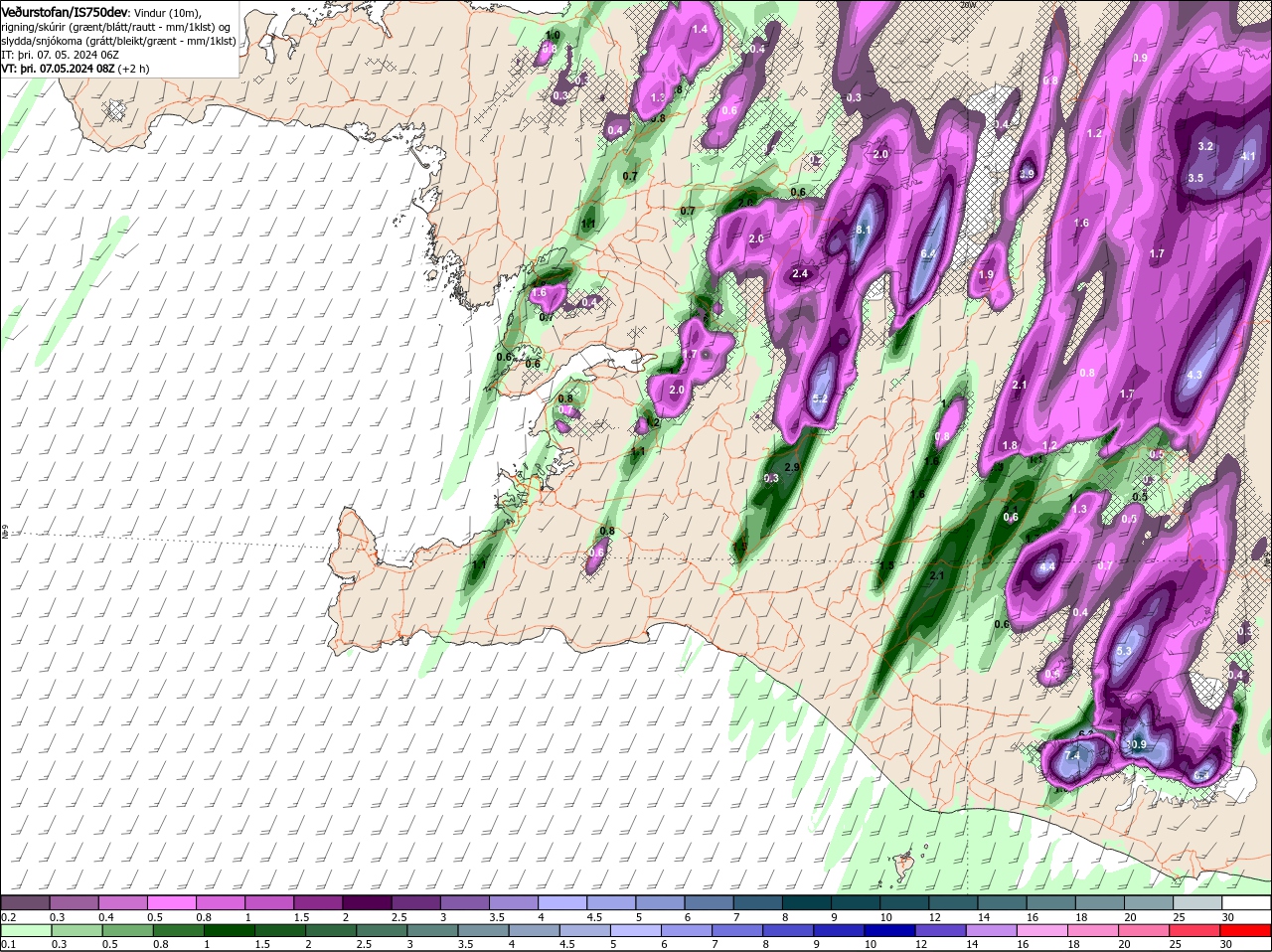
Task: Select the initial time line 'IT: þri. 07. 05. 2024 06Z'
Action: (58, 55)
